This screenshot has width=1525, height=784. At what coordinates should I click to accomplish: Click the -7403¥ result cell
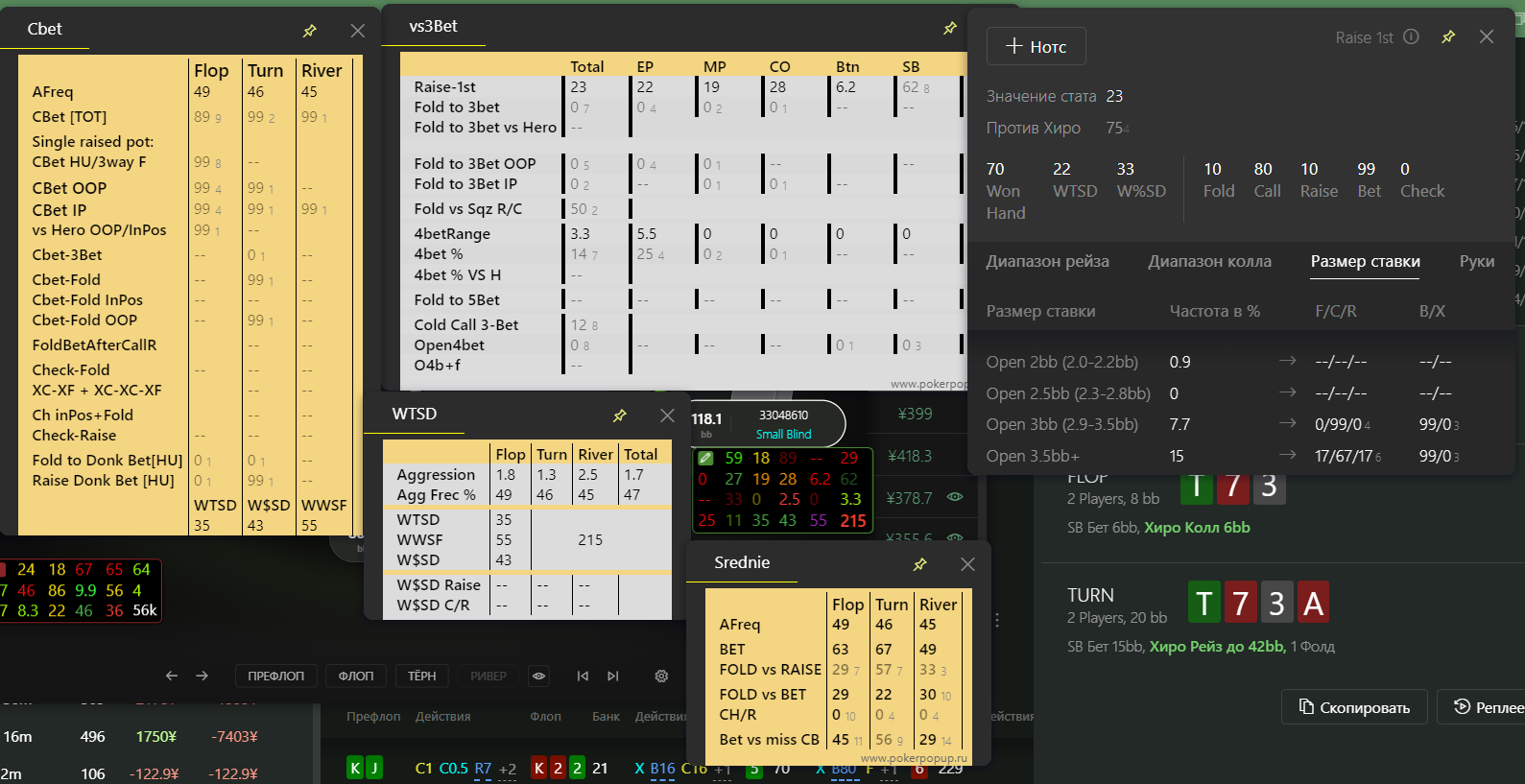click(x=234, y=736)
